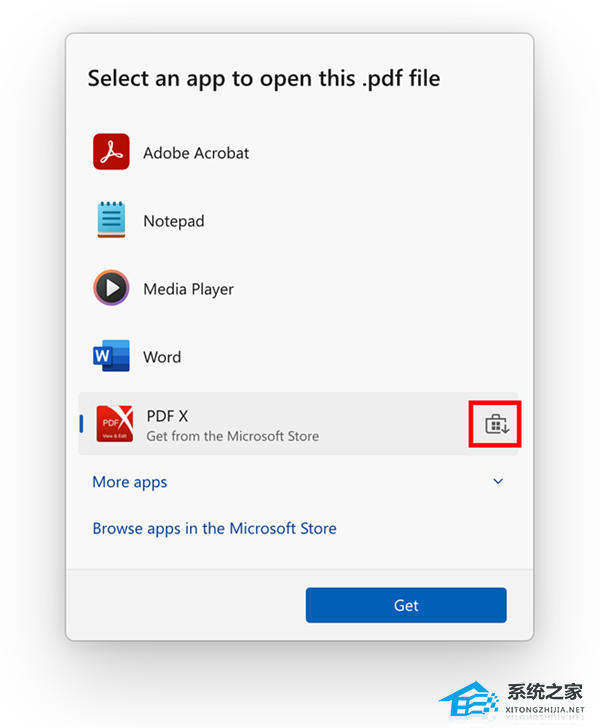Click the Media Player play icon
This screenshot has height=728, width=600.
(x=111, y=288)
